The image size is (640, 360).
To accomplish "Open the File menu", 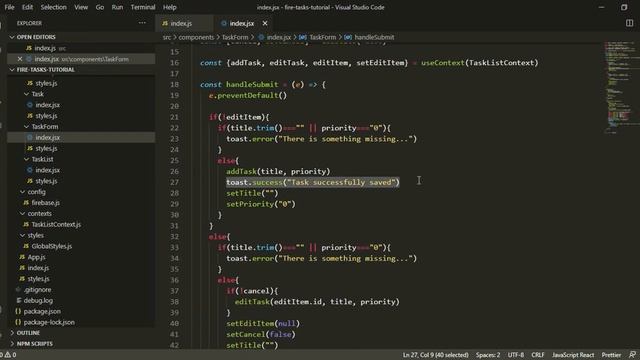I will click(9, 7).
